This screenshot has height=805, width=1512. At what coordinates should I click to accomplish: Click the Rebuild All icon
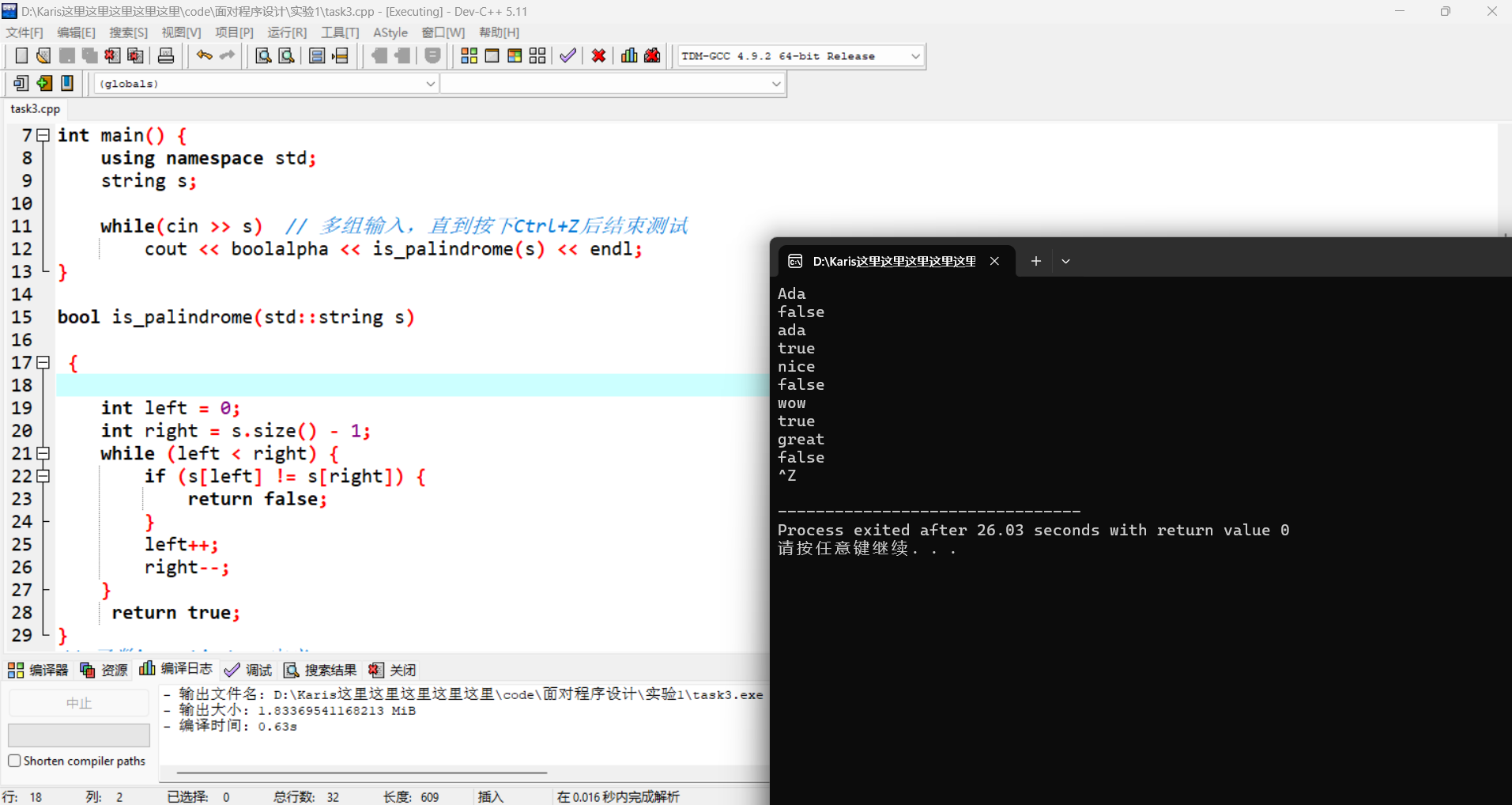(x=537, y=55)
